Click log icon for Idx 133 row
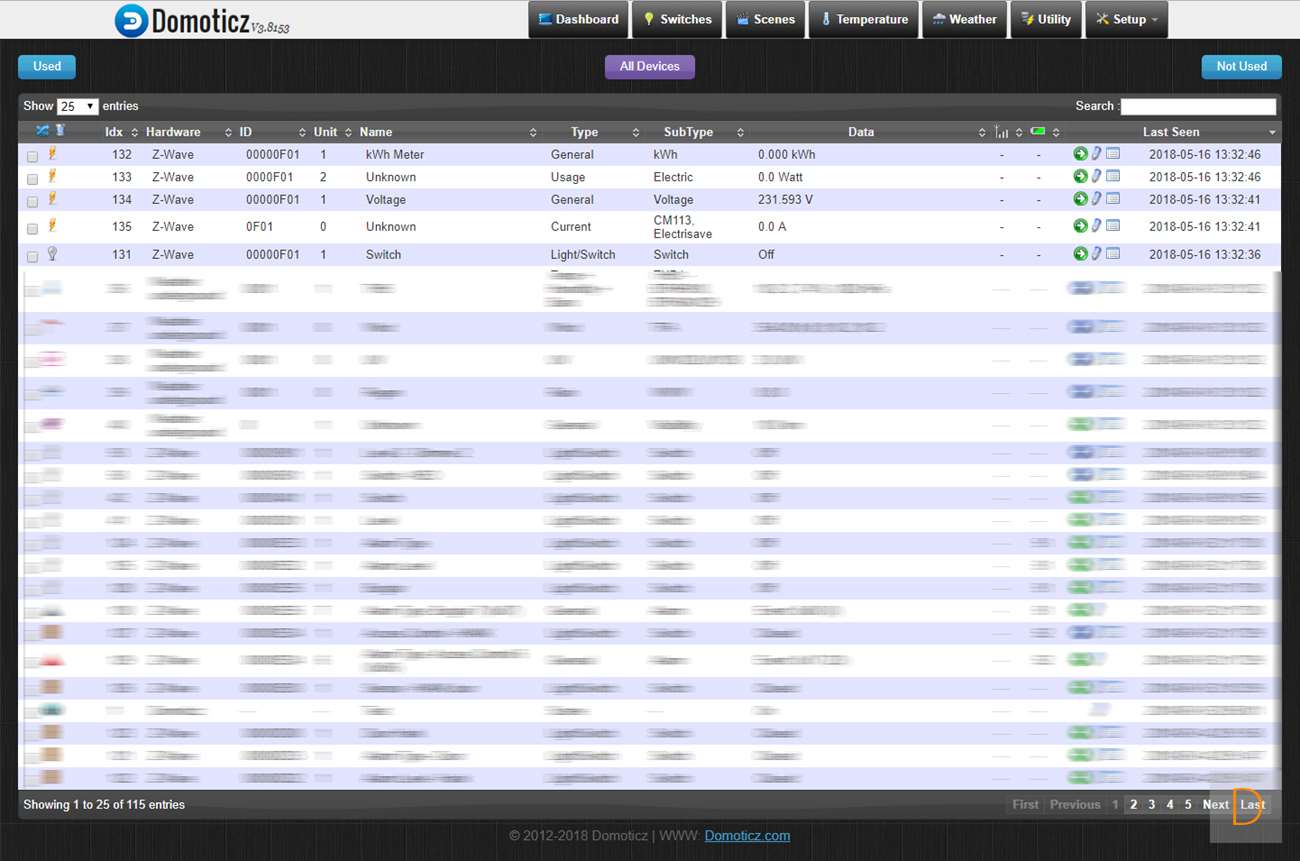The image size is (1300, 861). pyautogui.click(x=1113, y=177)
